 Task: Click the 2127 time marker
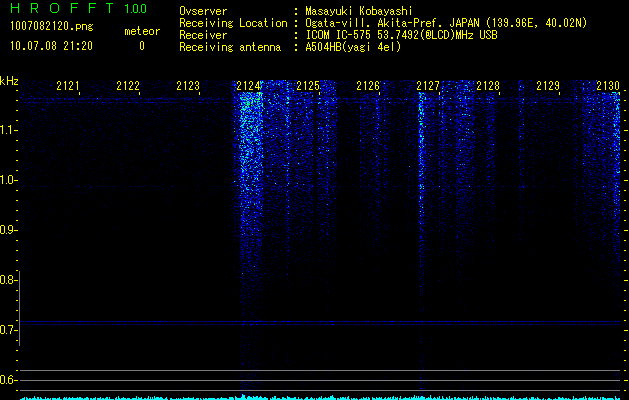428,85
